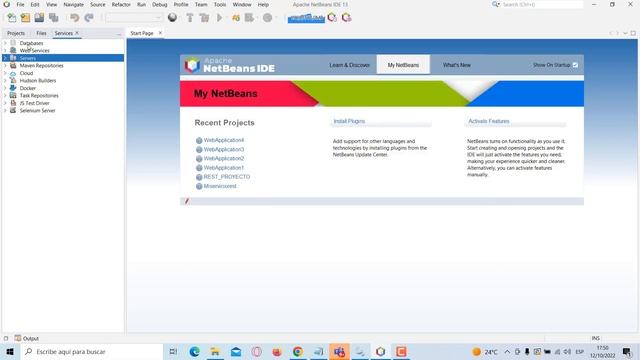
Task: Expand the Cloud node arrow
Action: point(5,73)
